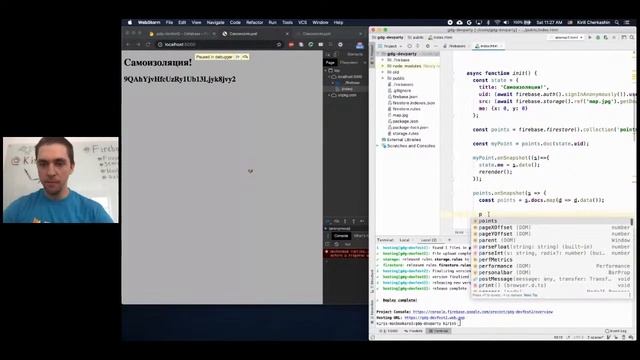Viewport: 640px width, 360px height.
Task: Open the Refactor menu
Action: [x=255, y=22]
